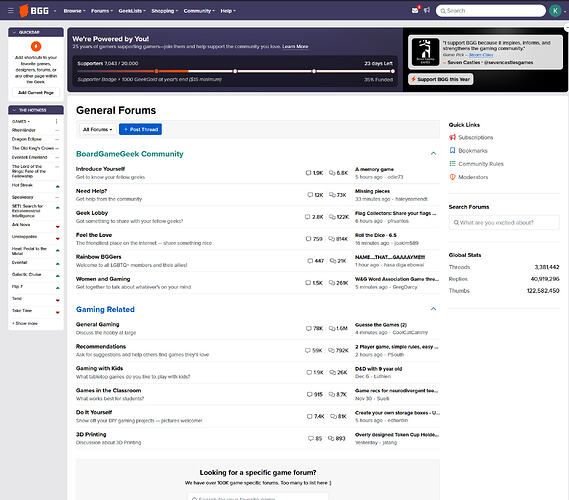
Task: Open the Games in the Classroom forum
Action: [x=109, y=390]
